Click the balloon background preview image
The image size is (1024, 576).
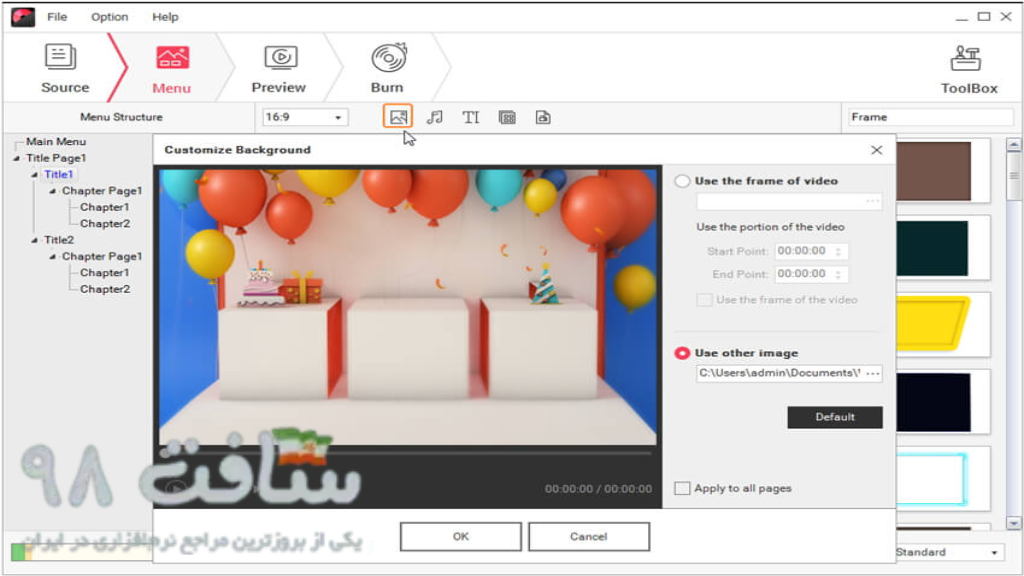click(408, 307)
